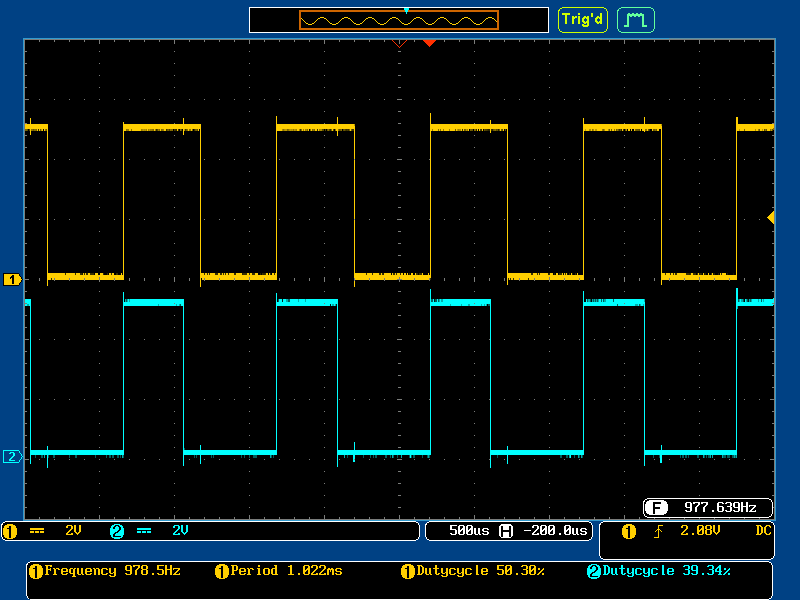This screenshot has width=800, height=600.
Task: Click channel icon beside the Period measurement
Action: (x=222, y=571)
